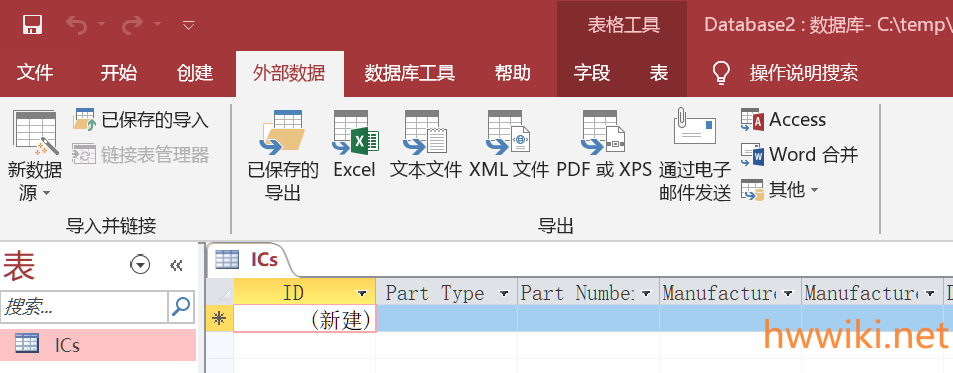Select the 外部数据 ribbon tab
This screenshot has width=953, height=373.
coord(289,74)
